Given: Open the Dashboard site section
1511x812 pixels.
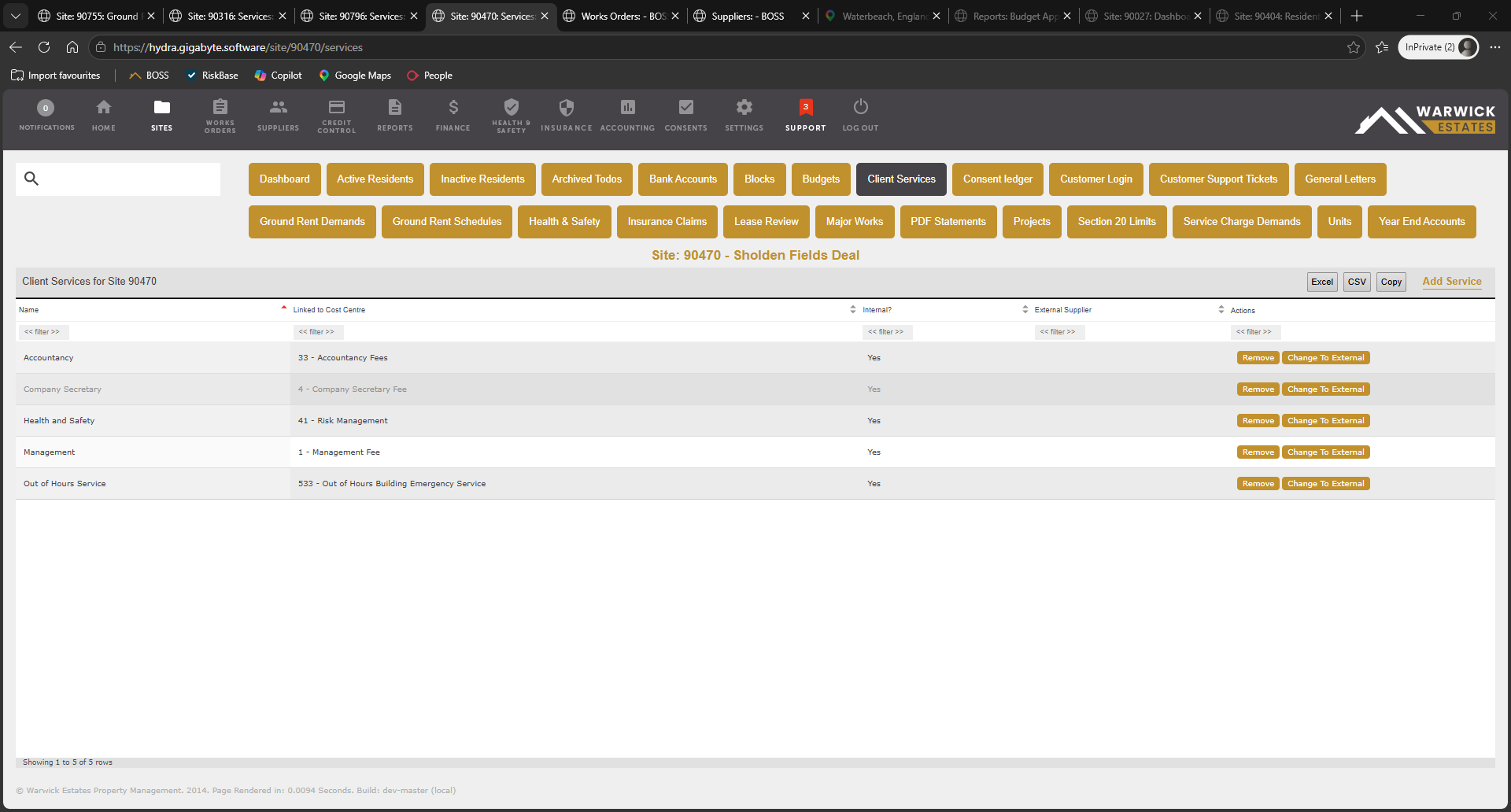Looking at the screenshot, I should point(285,179).
